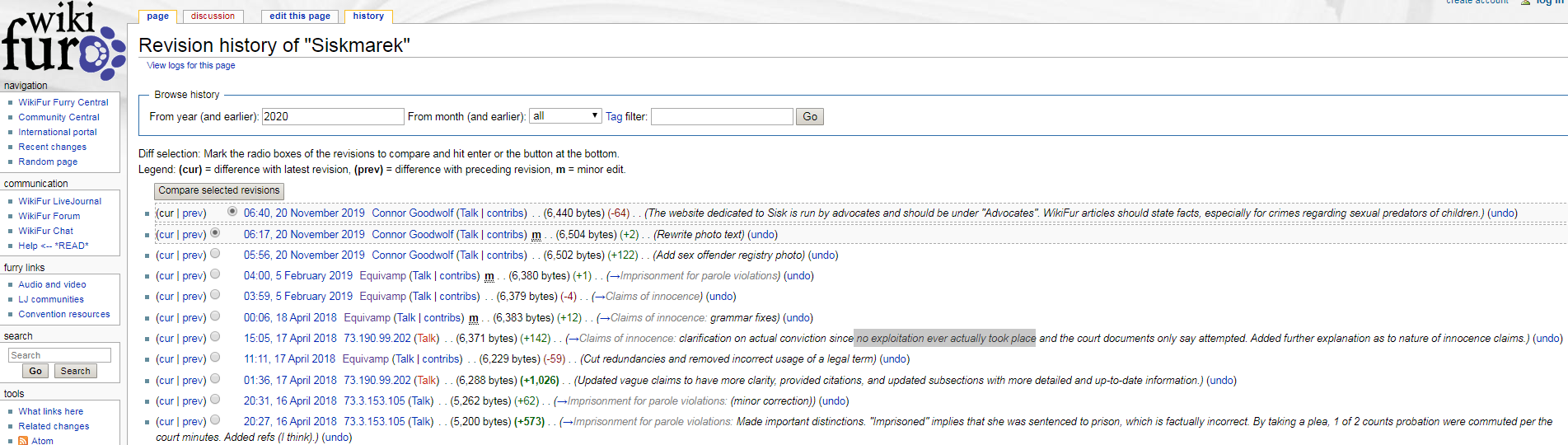
Task: Open View logs for this page
Action: coord(191,65)
